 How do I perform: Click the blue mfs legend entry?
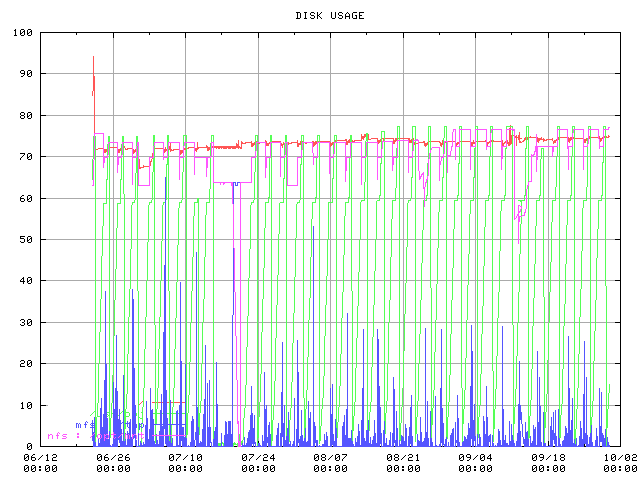[86, 425]
